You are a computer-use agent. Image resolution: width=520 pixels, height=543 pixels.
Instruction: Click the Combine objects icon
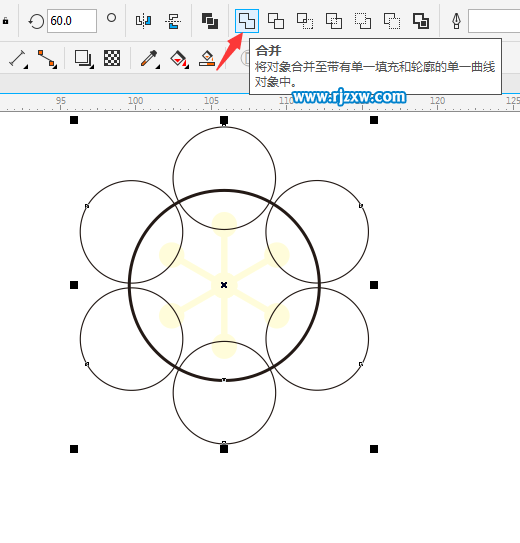pyautogui.click(x=210, y=21)
